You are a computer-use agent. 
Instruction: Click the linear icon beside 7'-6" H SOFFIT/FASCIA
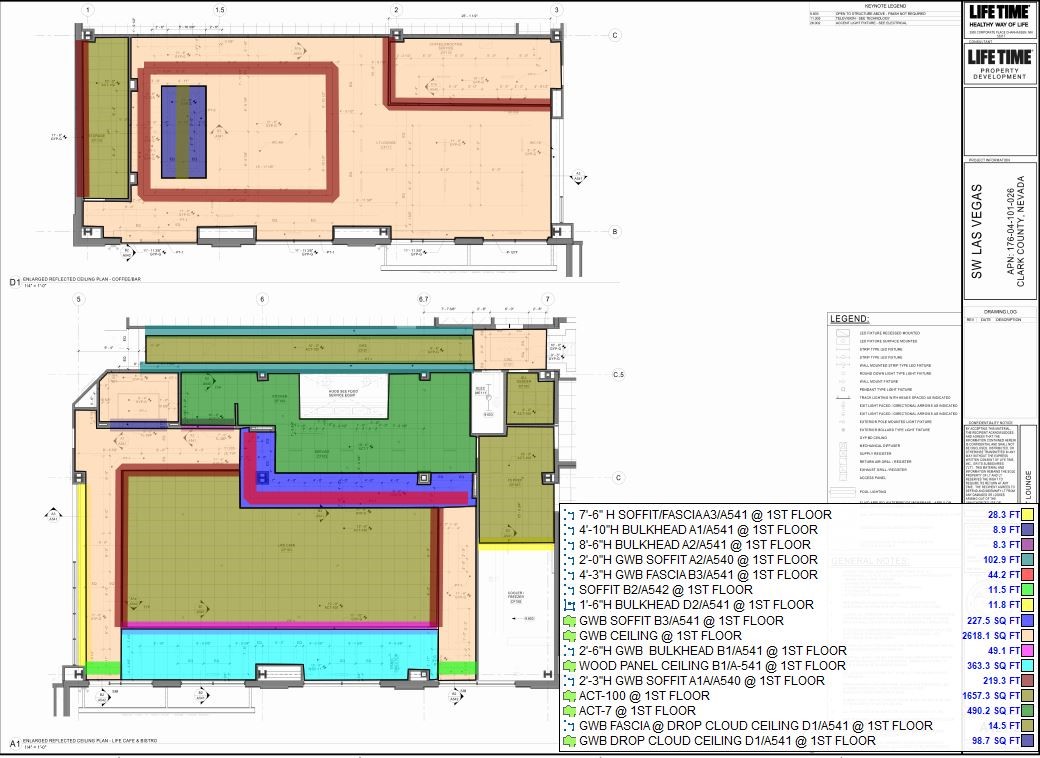pyautogui.click(x=569, y=515)
